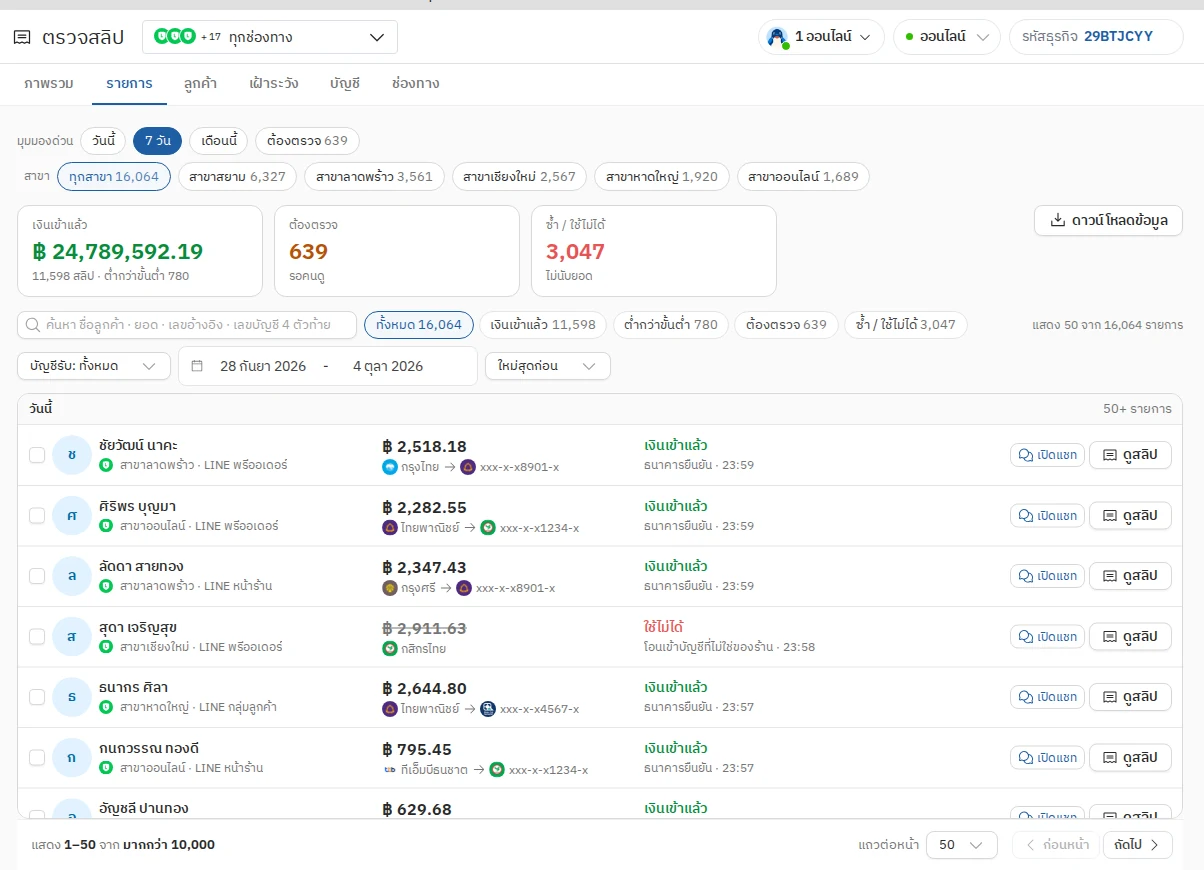Click the กสิกรไทย bank icon in สุดา row
The height and width of the screenshot is (870, 1204).
[x=390, y=649]
